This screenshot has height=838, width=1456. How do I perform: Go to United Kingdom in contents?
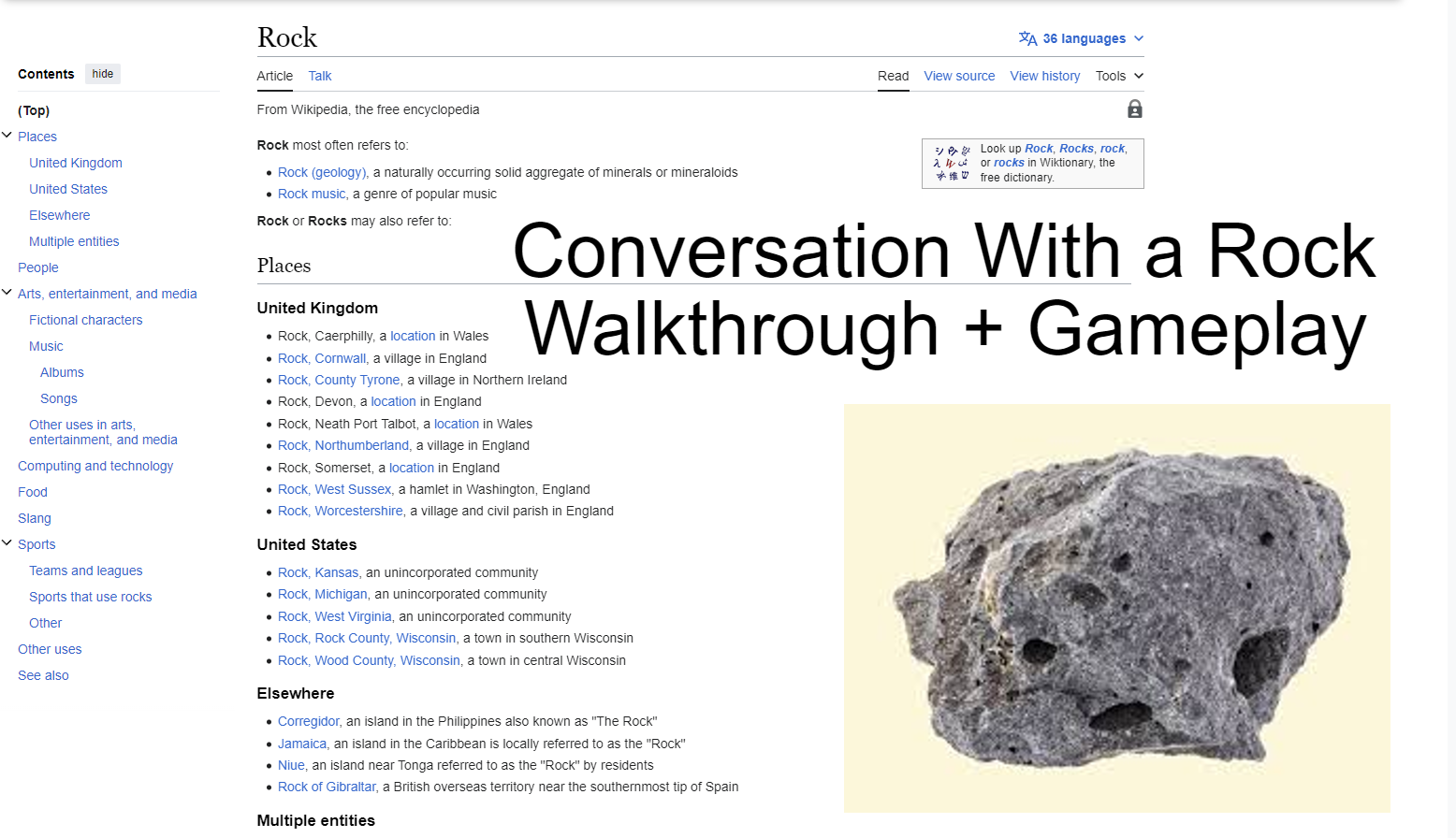point(76,163)
